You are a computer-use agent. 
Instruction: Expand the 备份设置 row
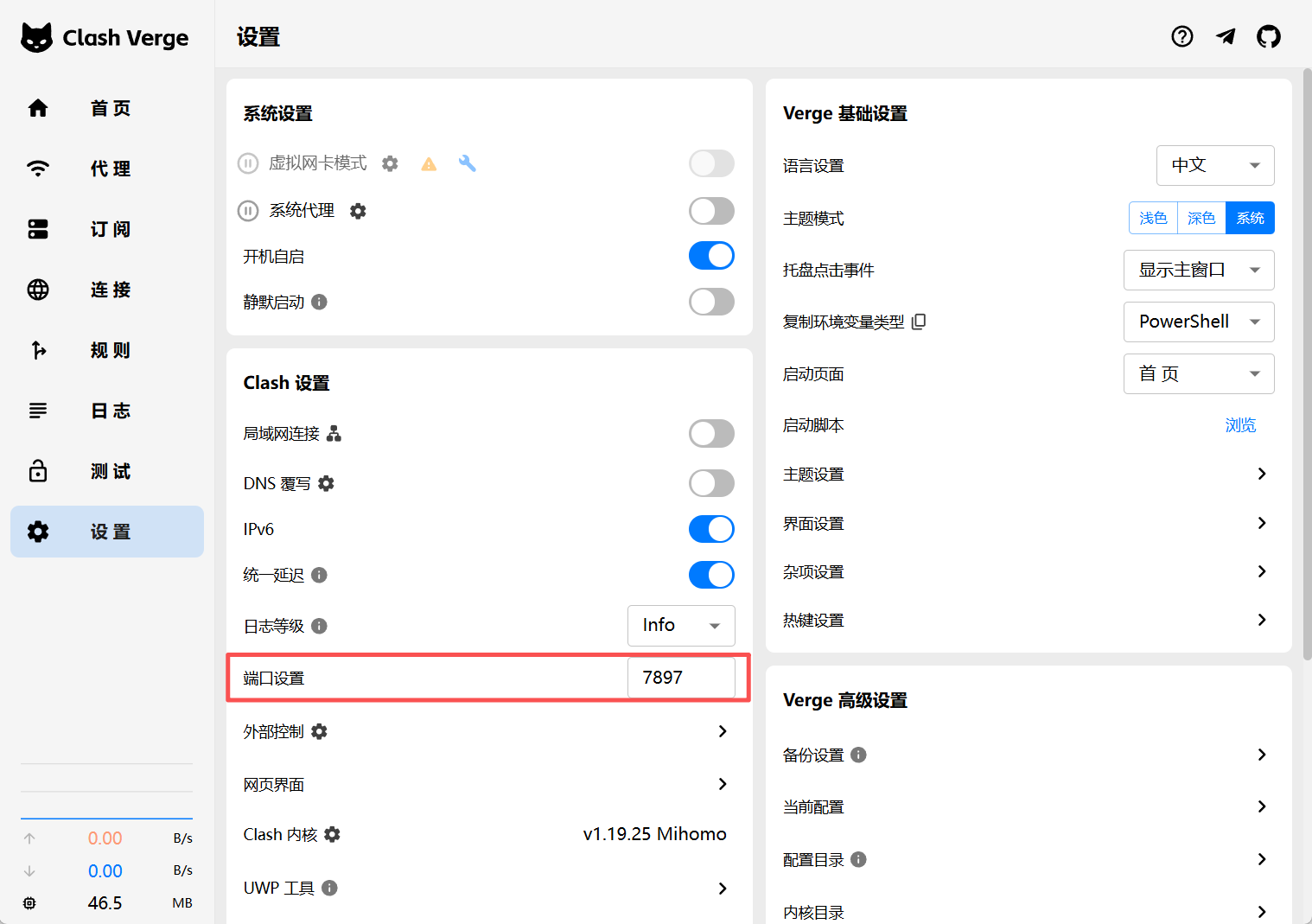coord(1028,755)
